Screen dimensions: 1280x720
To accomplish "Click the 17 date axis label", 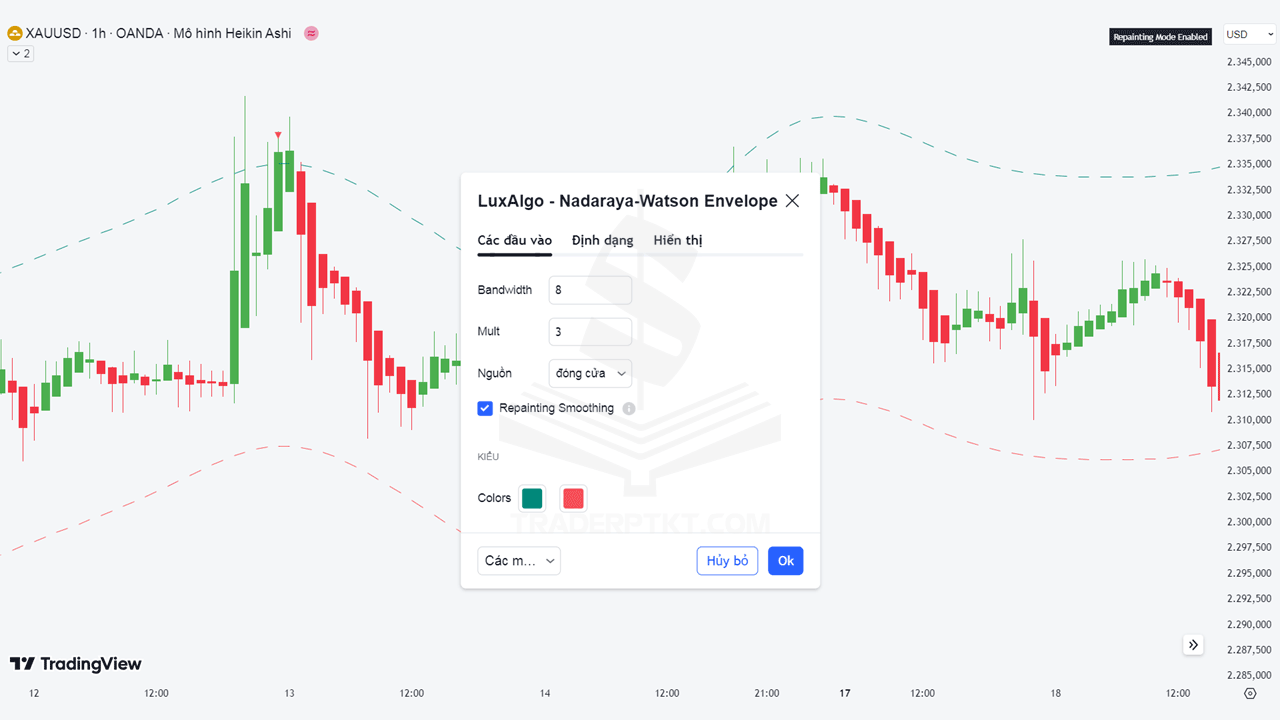I will click(x=844, y=693).
